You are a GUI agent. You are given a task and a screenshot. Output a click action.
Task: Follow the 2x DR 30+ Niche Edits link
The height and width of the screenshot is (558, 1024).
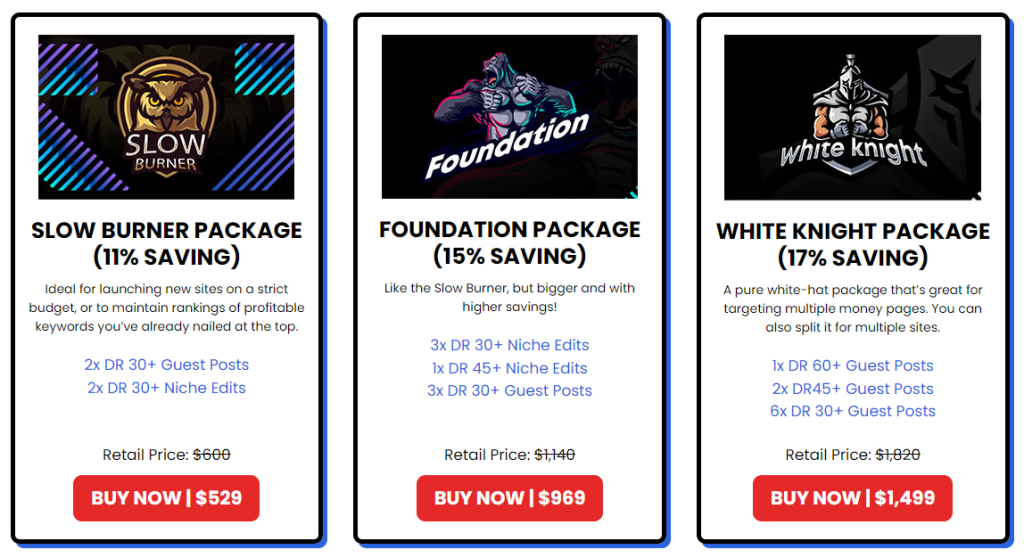pos(166,388)
